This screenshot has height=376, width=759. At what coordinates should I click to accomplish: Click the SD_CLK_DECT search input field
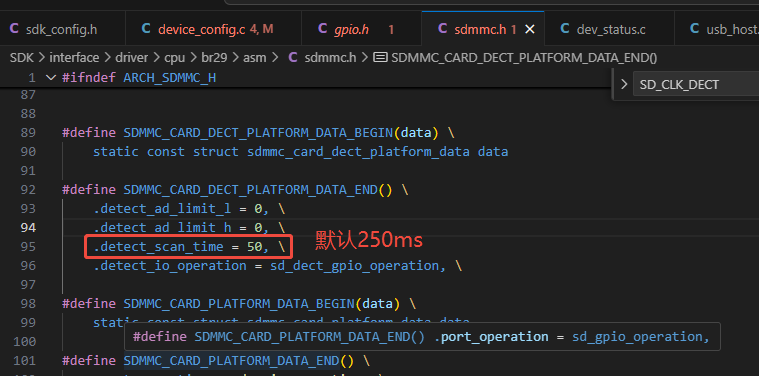(696, 85)
